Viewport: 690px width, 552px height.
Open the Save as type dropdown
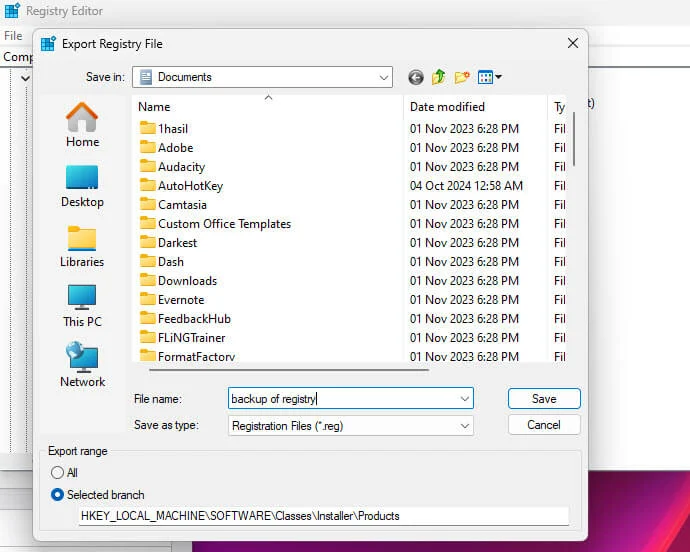click(351, 426)
